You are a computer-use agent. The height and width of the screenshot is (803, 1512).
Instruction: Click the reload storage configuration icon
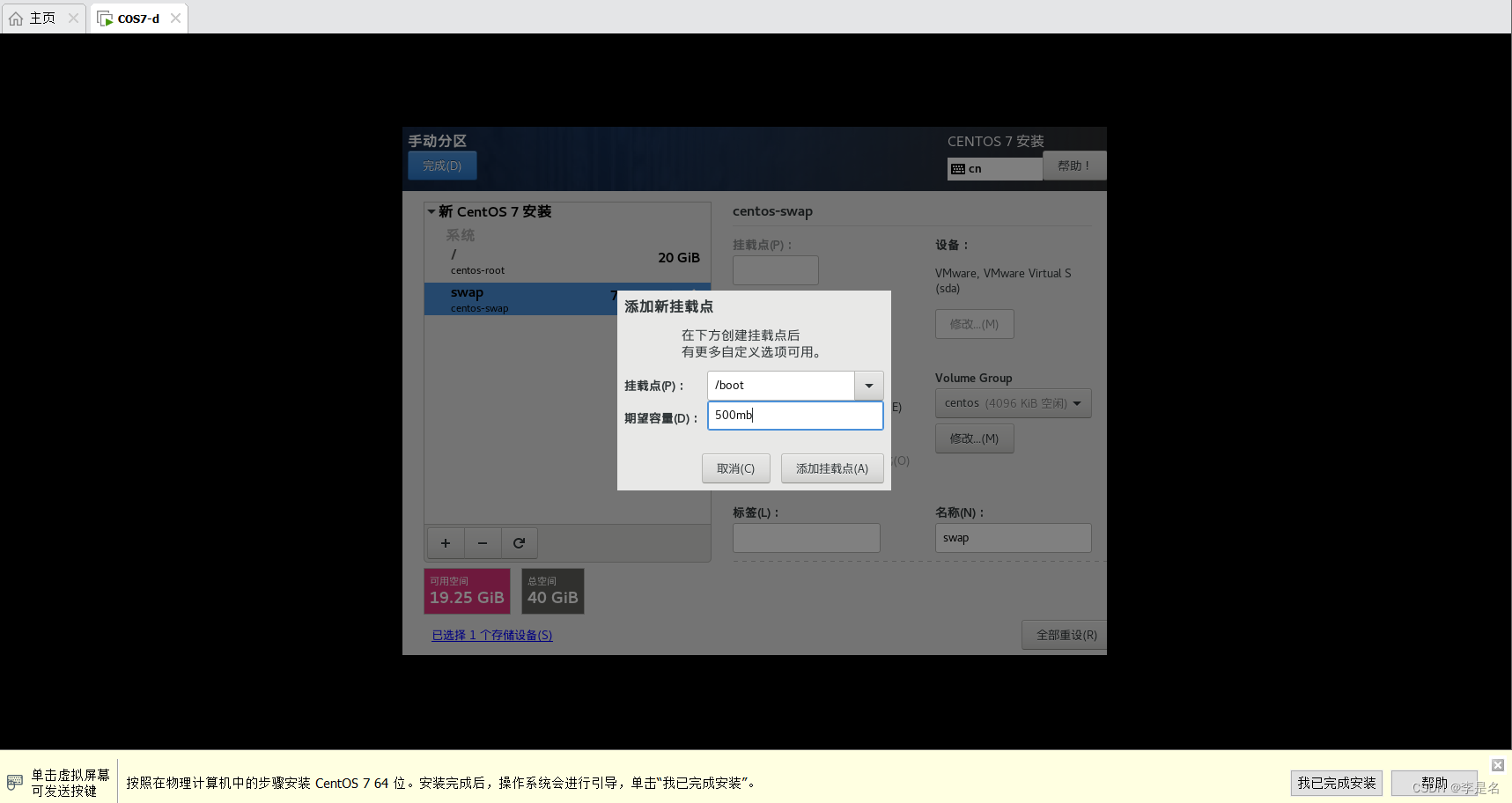(x=519, y=543)
